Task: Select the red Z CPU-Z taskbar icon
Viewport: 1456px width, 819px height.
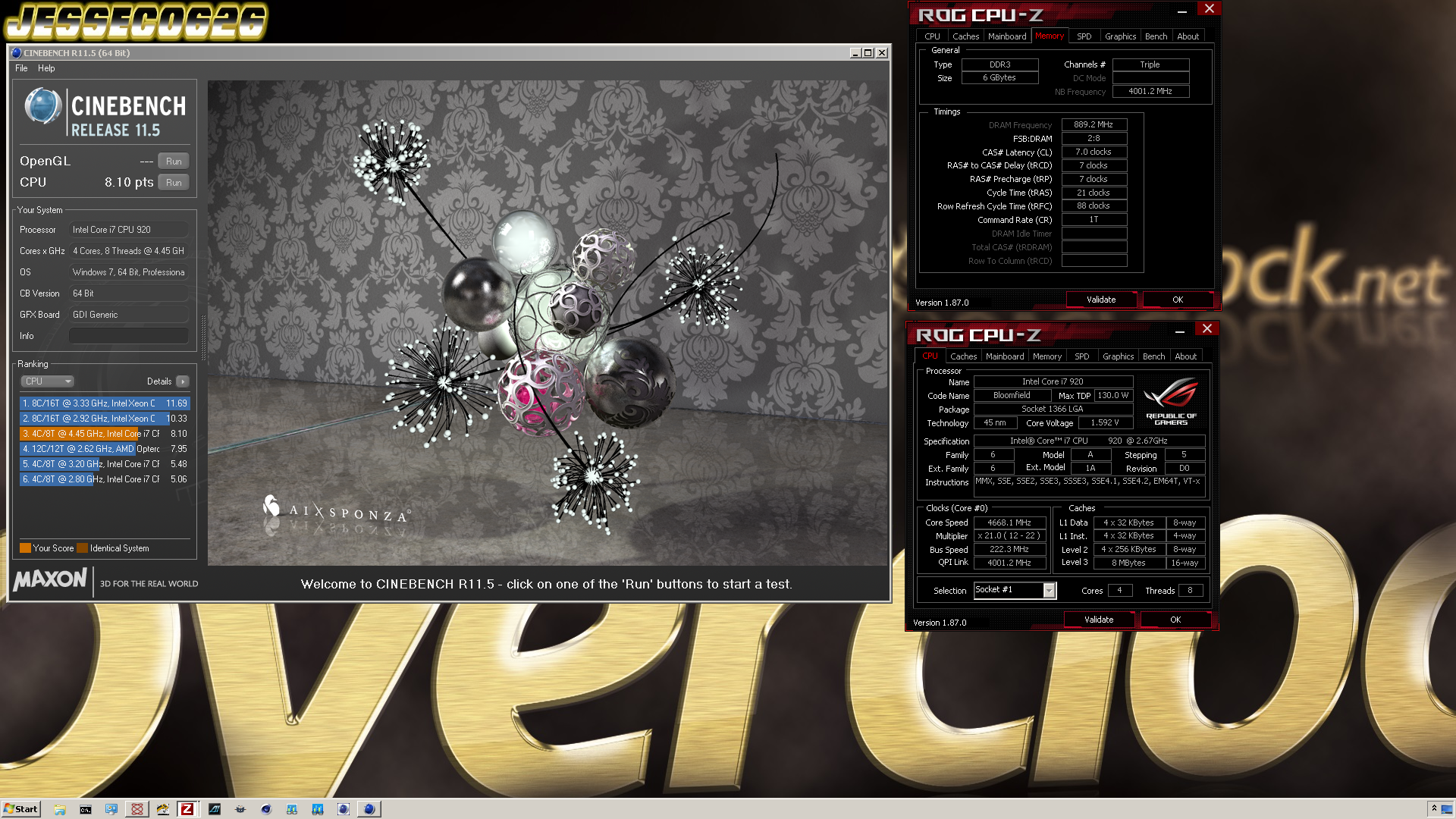Action: 187,809
